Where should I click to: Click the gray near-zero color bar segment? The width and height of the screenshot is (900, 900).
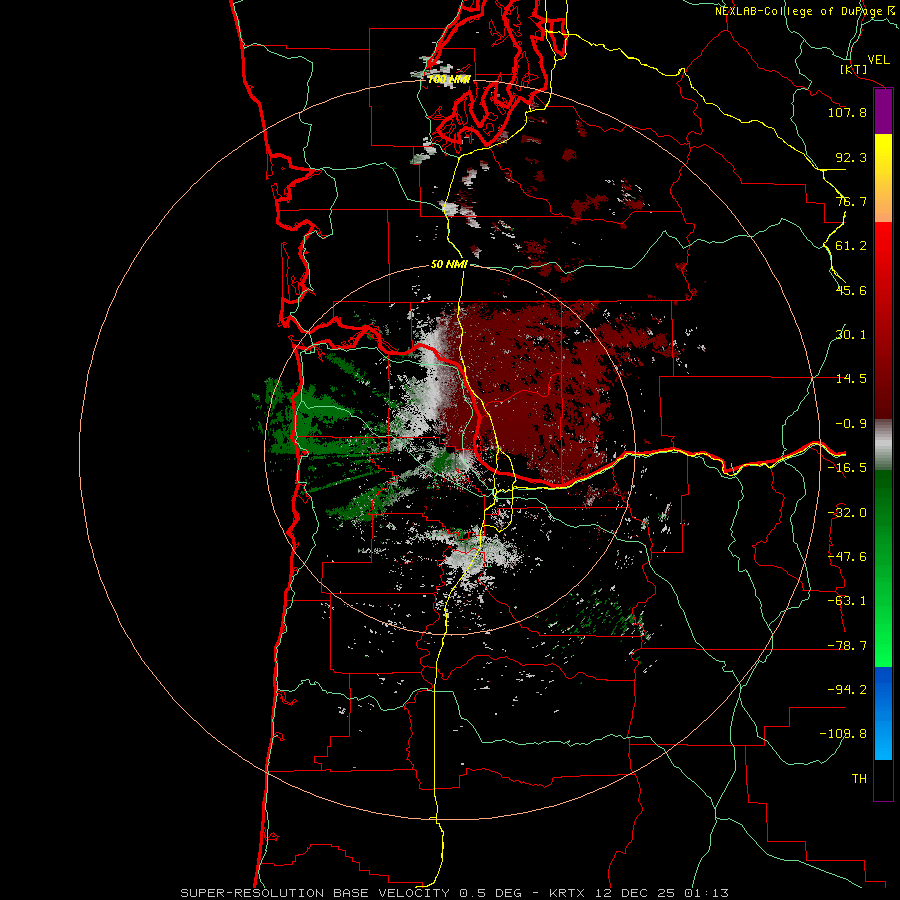coord(883,444)
